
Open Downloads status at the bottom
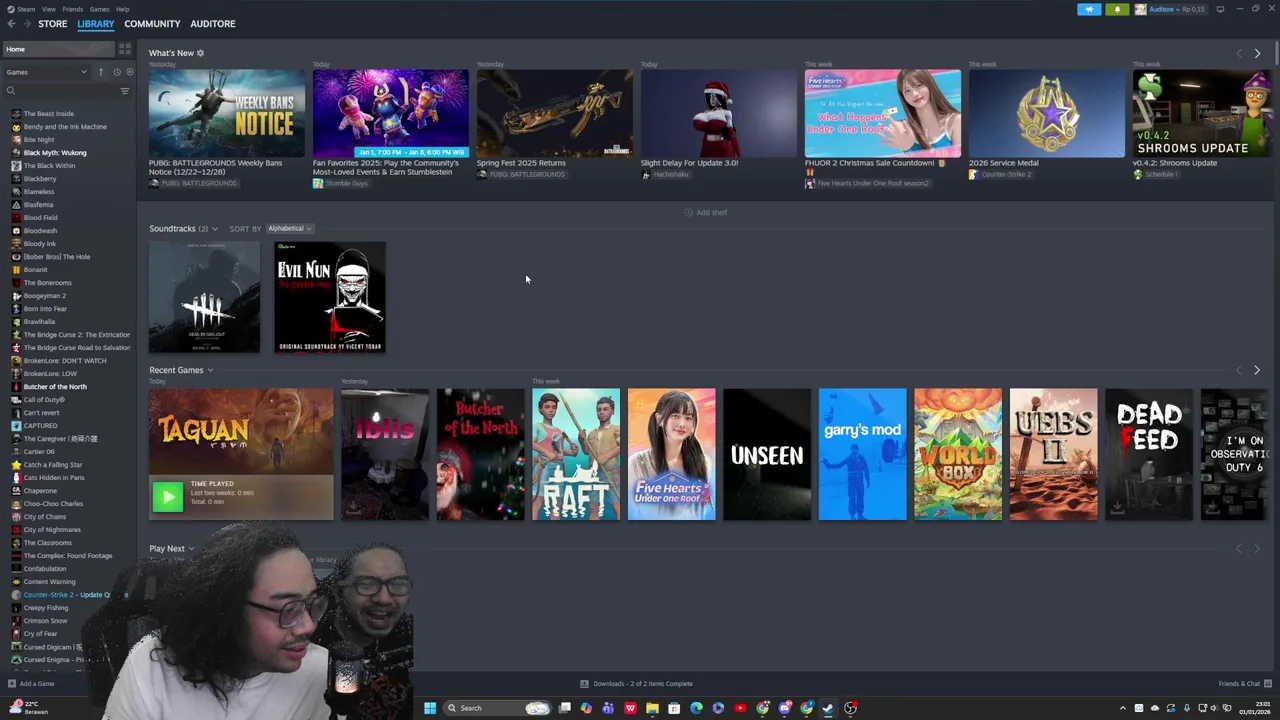tap(636, 684)
